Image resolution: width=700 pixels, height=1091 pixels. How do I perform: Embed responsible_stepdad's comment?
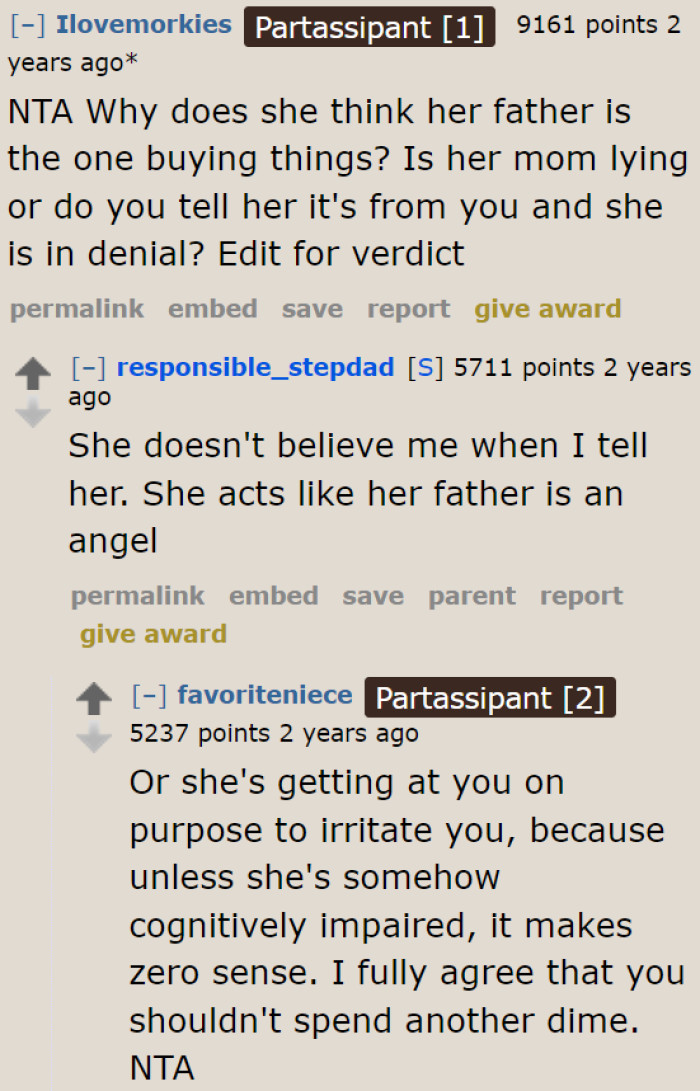coord(273,596)
